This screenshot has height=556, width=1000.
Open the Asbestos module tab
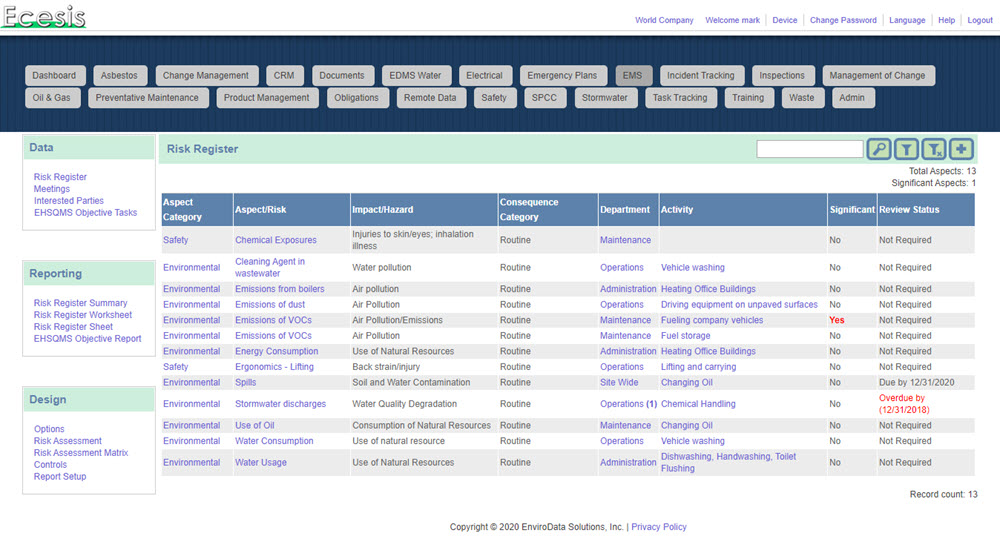tap(119, 75)
